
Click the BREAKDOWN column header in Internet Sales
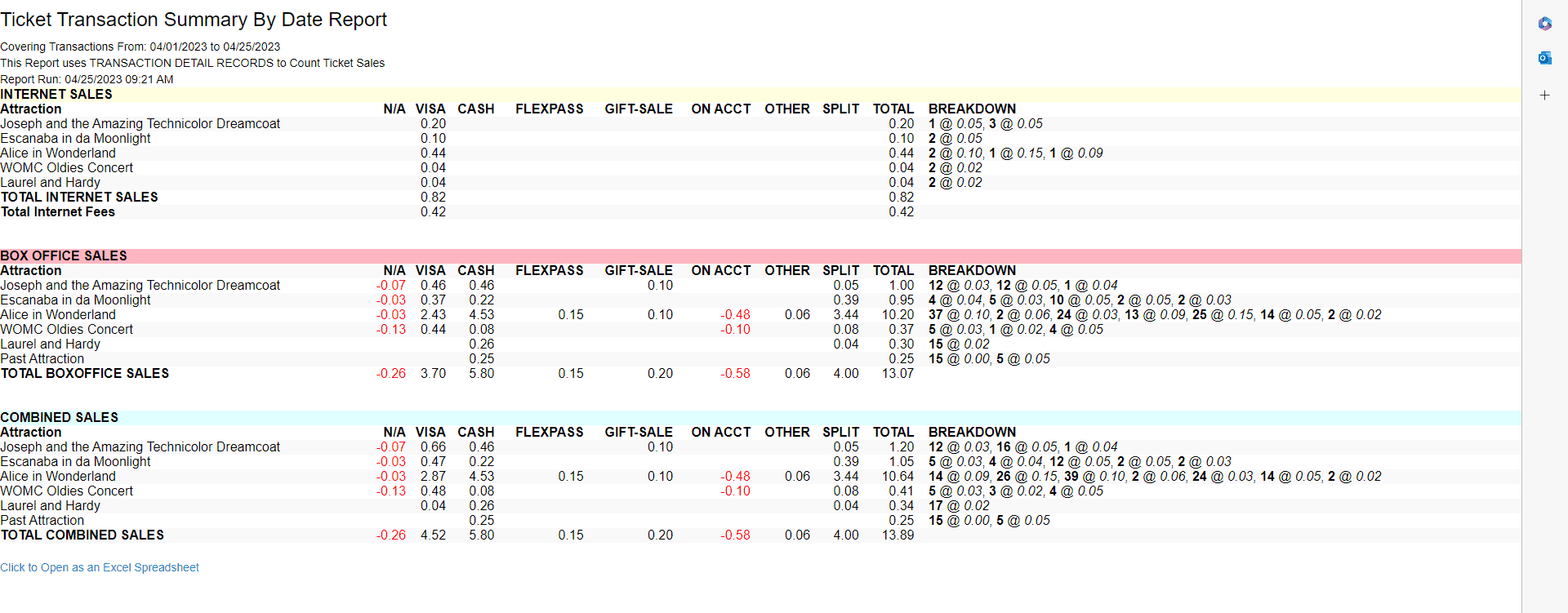973,109
